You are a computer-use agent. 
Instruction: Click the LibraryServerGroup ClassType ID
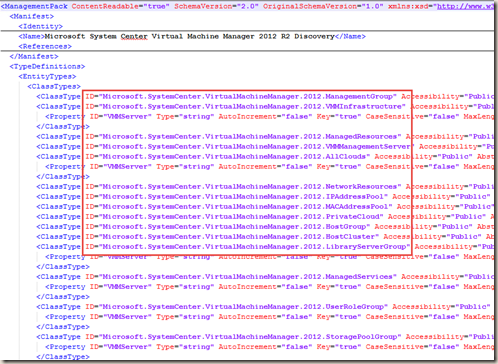(x=248, y=246)
